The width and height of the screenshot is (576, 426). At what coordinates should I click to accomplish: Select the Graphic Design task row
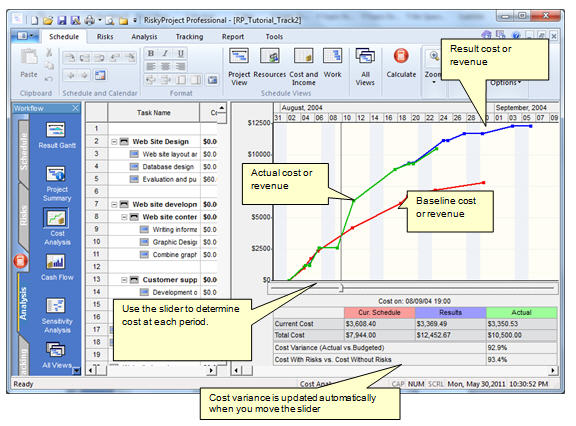tap(152, 242)
